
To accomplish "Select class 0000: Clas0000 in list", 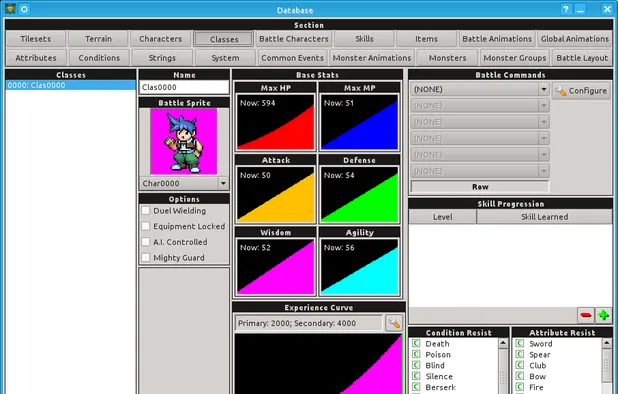I will [71, 85].
